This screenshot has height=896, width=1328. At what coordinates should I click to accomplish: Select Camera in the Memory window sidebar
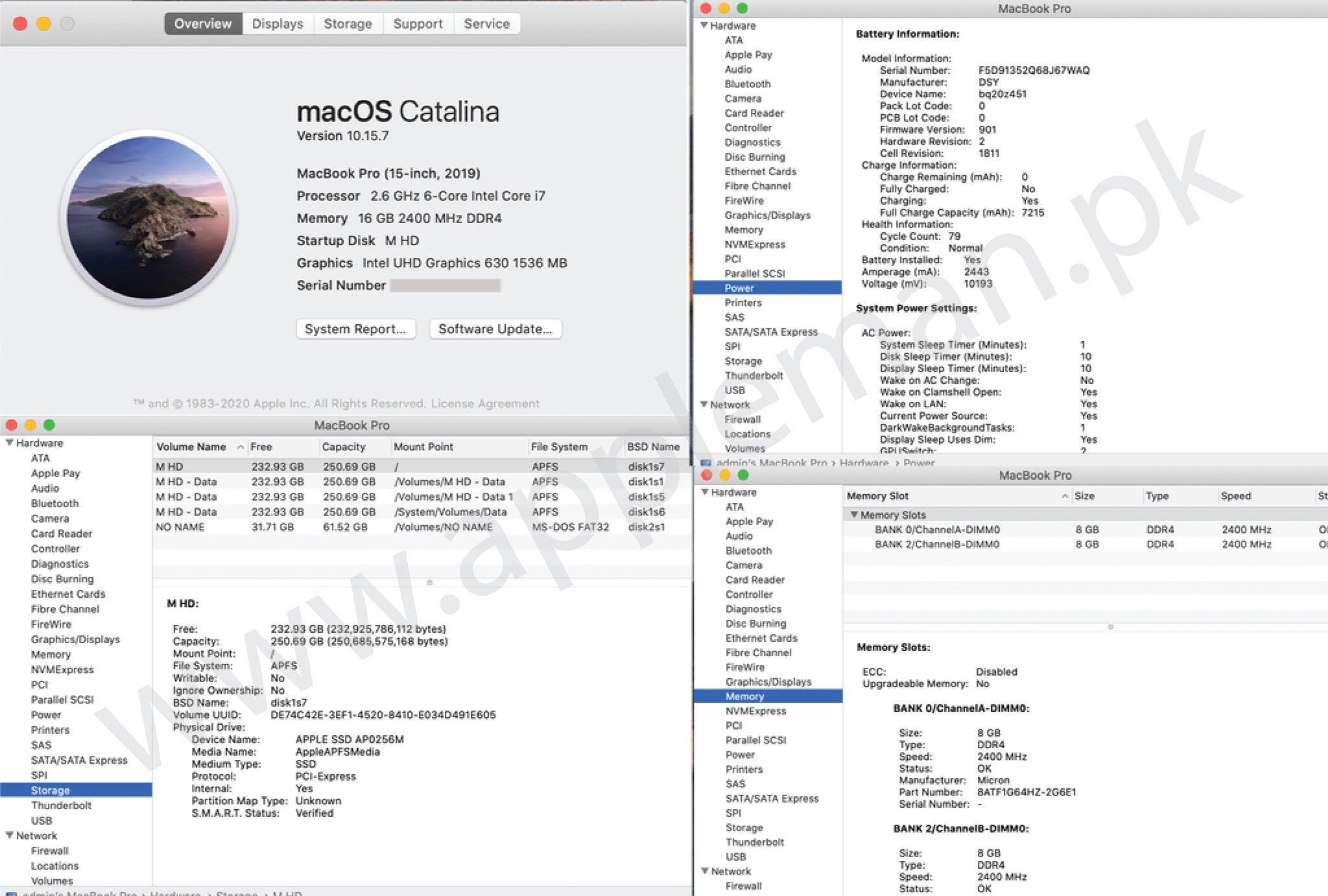click(744, 565)
